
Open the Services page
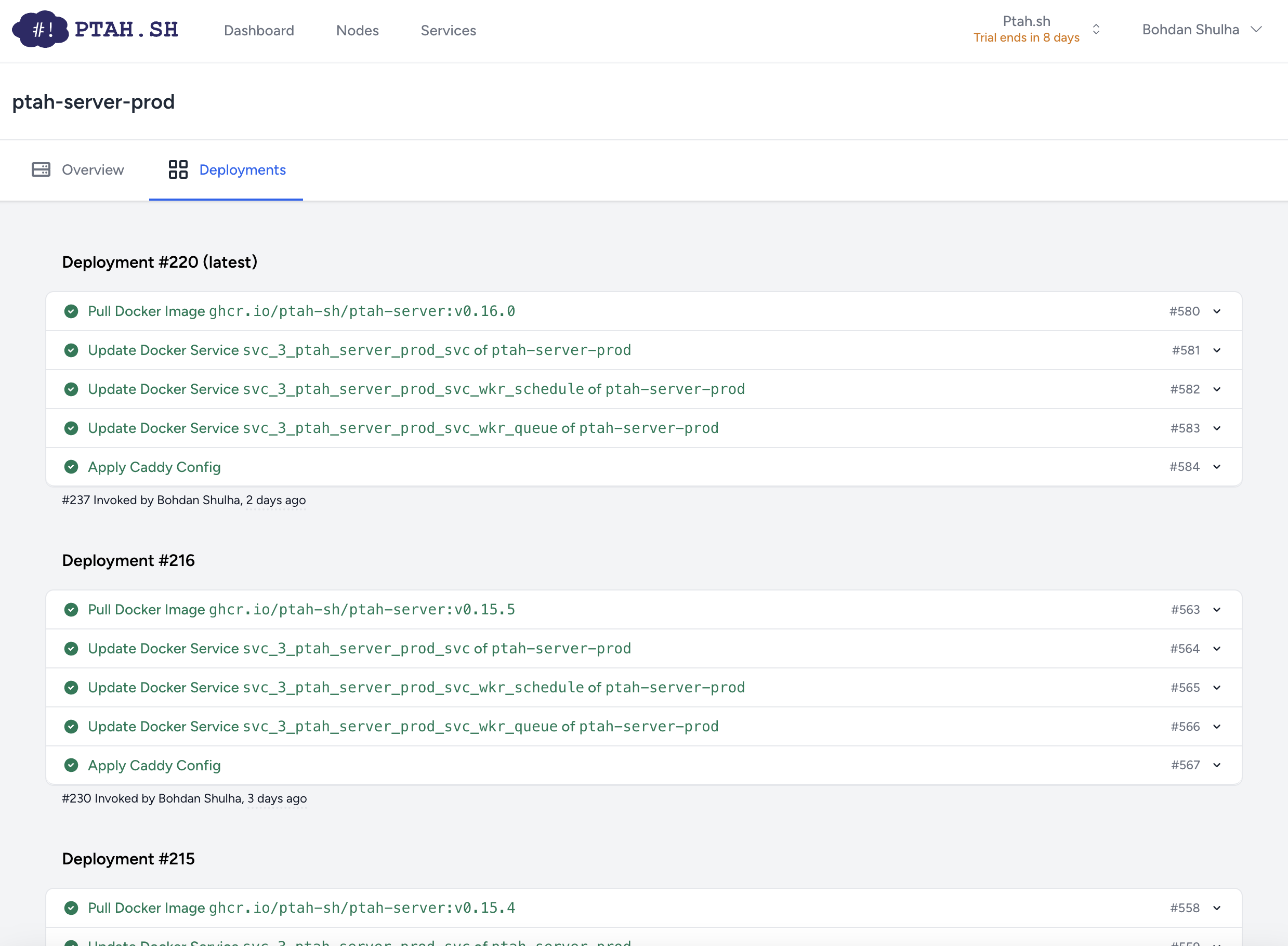pyautogui.click(x=449, y=30)
